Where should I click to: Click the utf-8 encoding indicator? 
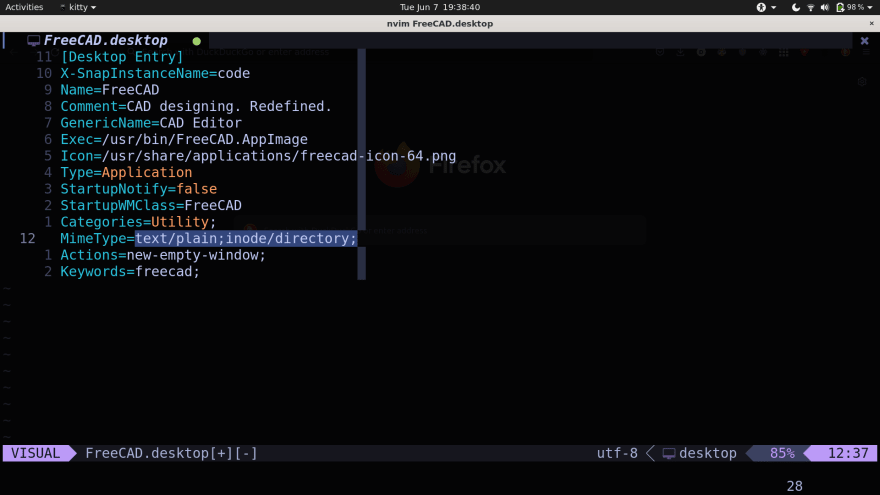617,453
